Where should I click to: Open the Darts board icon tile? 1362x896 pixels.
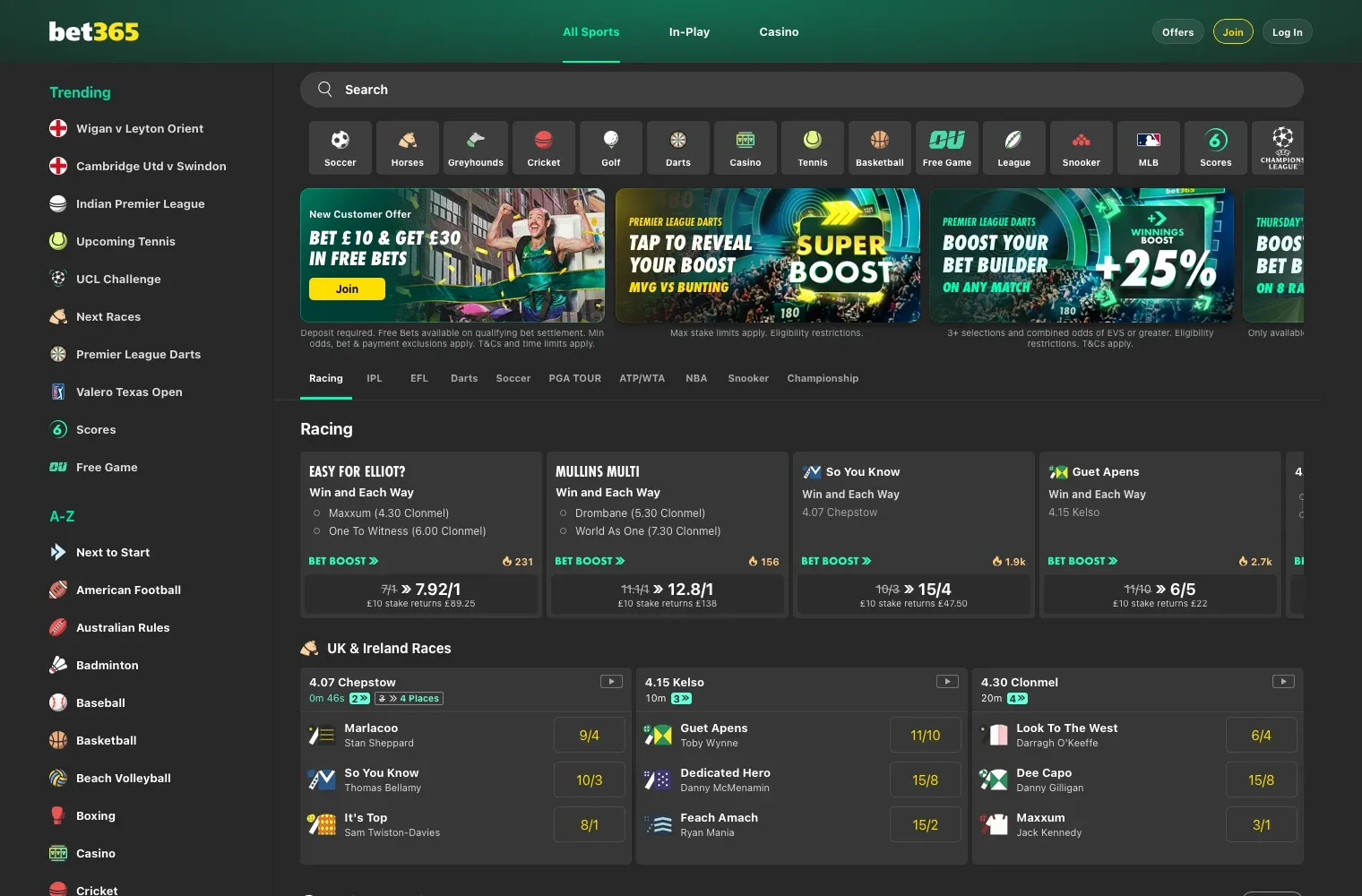pyautogui.click(x=678, y=147)
